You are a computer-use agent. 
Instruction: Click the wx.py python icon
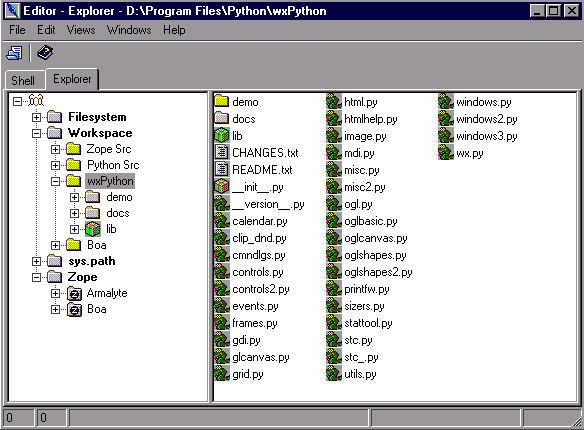[445, 153]
